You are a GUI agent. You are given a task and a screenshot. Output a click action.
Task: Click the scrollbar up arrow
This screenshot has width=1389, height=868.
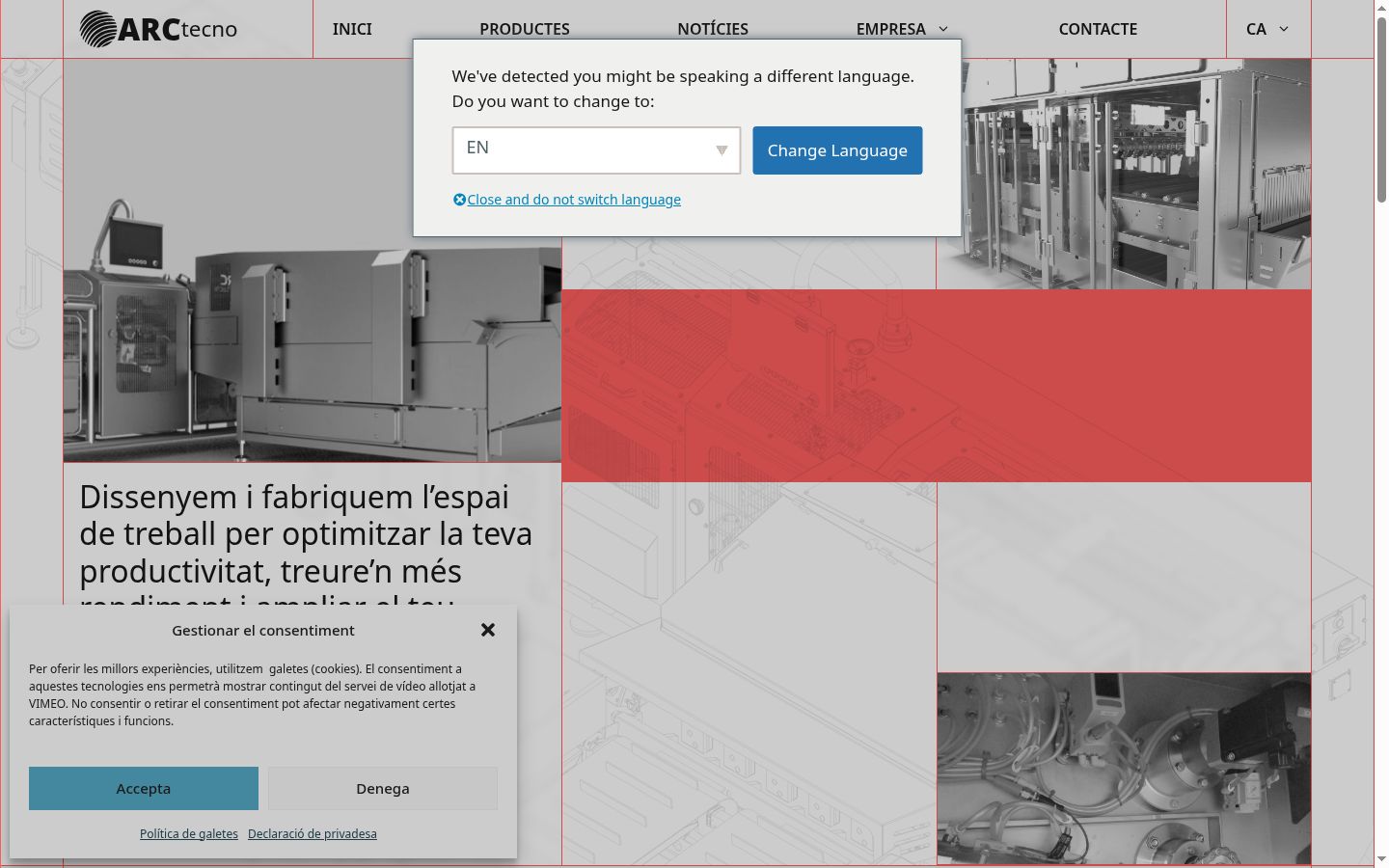point(1381,8)
